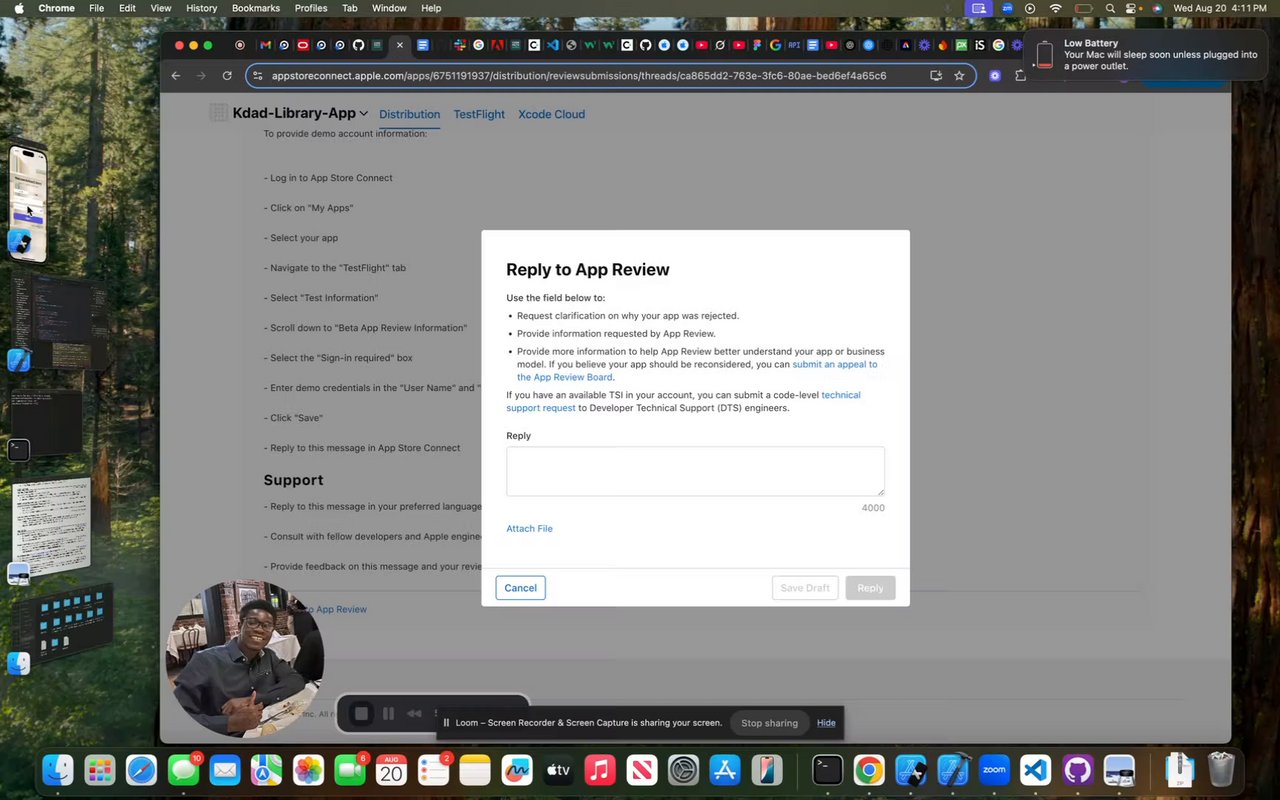The height and width of the screenshot is (800, 1280).
Task: Open Photos from the Dock
Action: coord(308,770)
